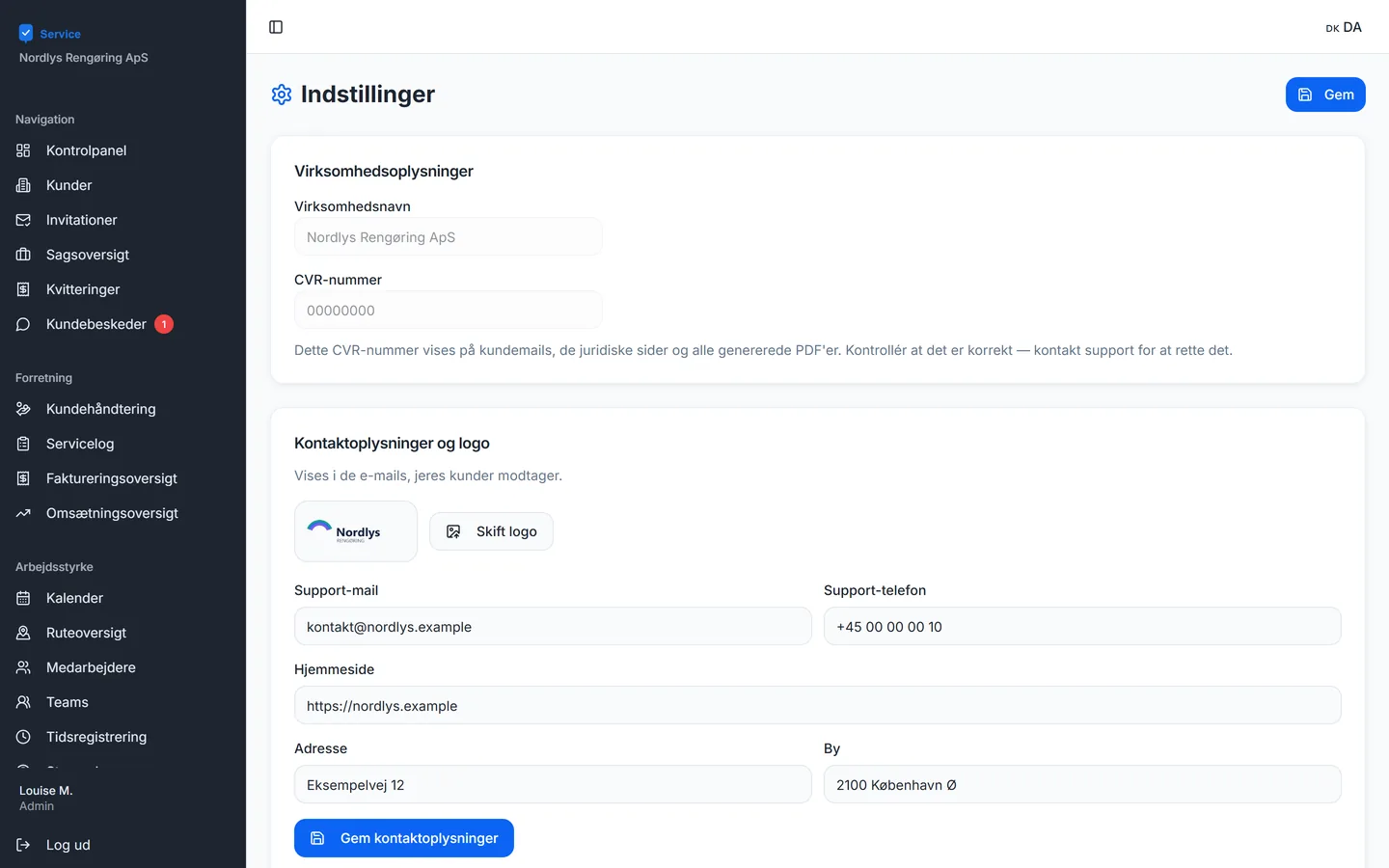The width and height of the screenshot is (1389, 868).
Task: Click the Tidsregistrering clock icon
Action: pos(23,737)
